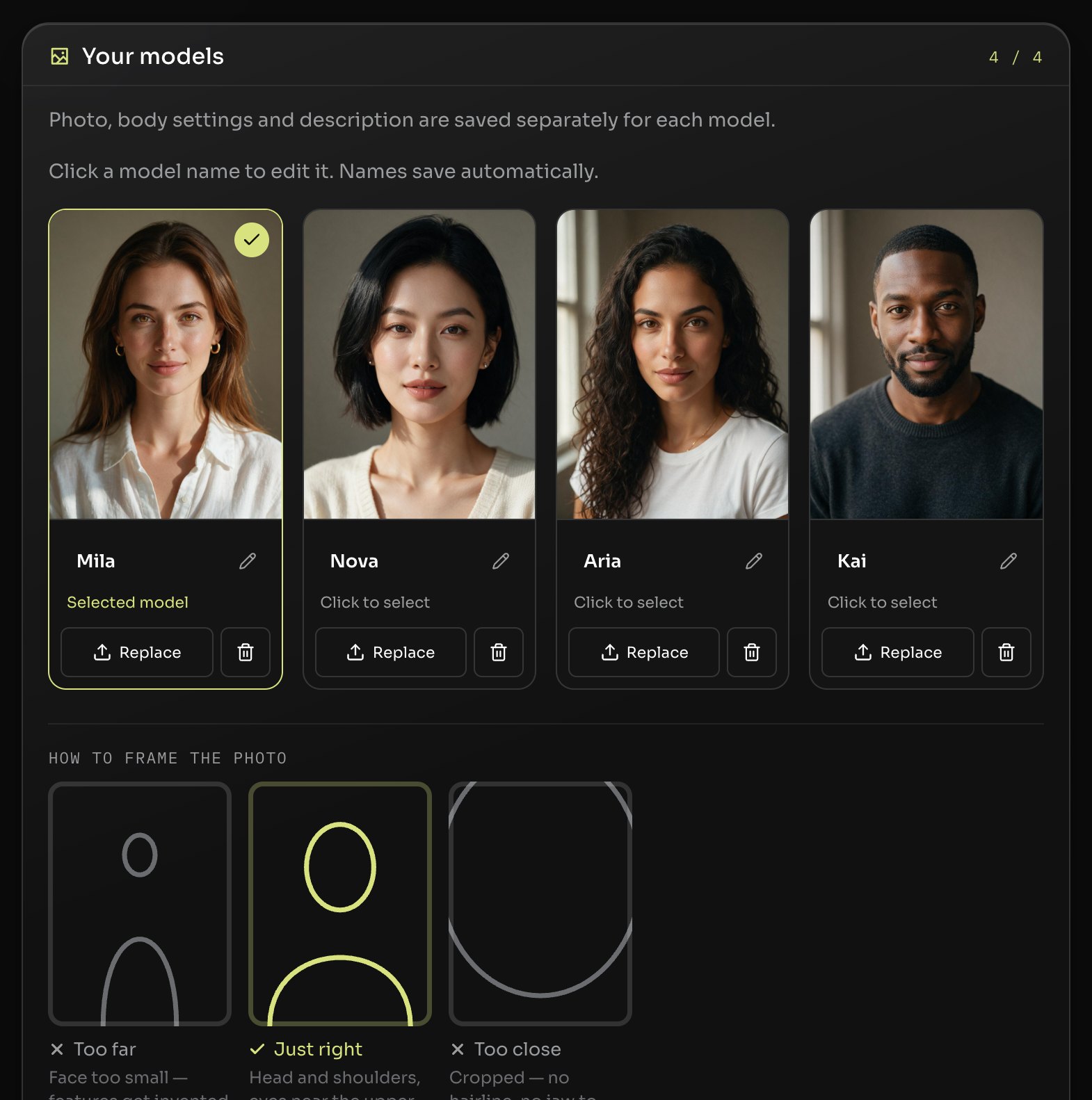Image resolution: width=1092 pixels, height=1100 pixels.
Task: Click the 'Your models' heading
Action: [153, 56]
